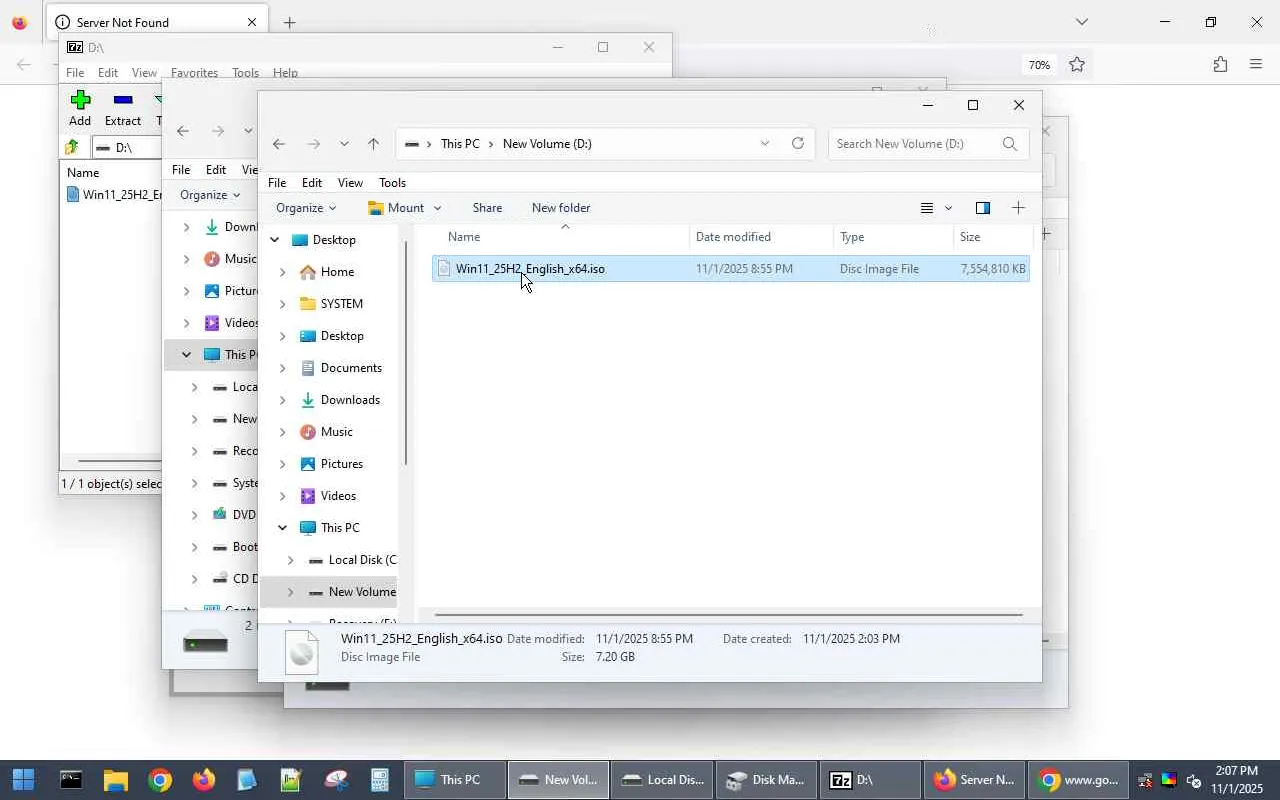Screen dimensions: 1280x800
Task: Open the terminal icon on the taskbar
Action: 70,780
